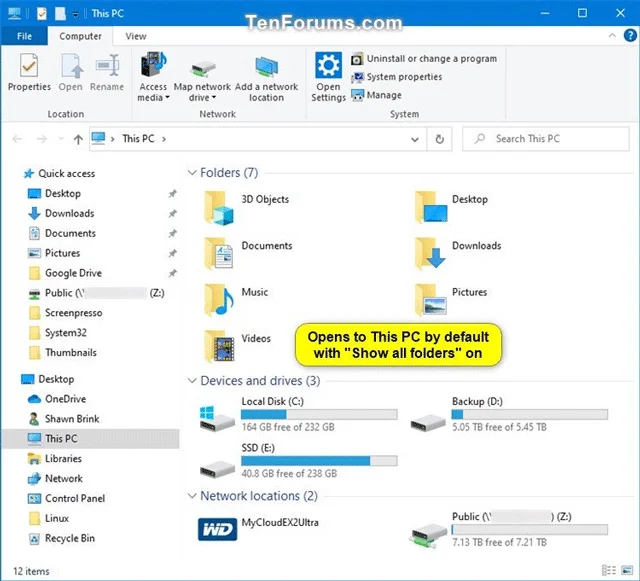Select Local Disk (C:) drive
Screen dimensions: 640x581
coord(298,414)
